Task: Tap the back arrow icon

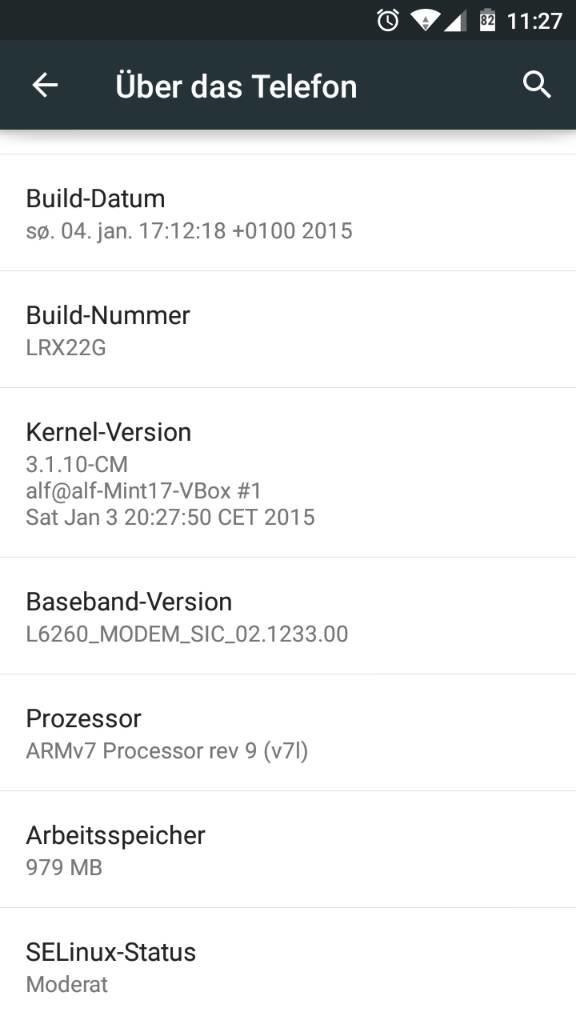Action: pos(45,85)
